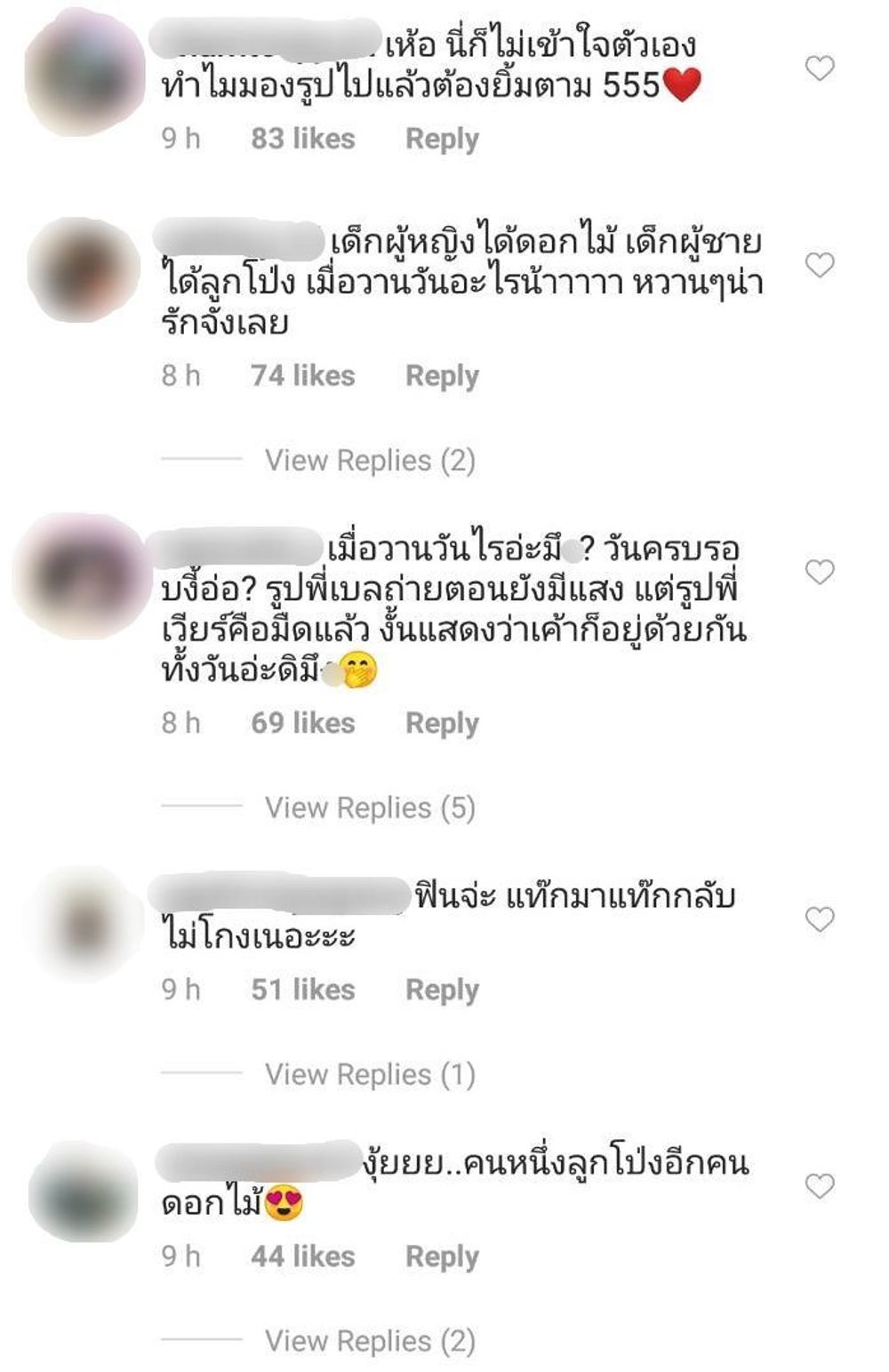The width and height of the screenshot is (889, 1372).
Task: Reply to the comment with 44 likes
Action: coord(442,1257)
